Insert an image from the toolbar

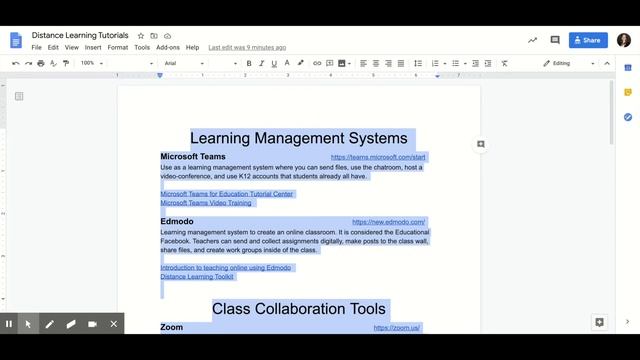342,63
